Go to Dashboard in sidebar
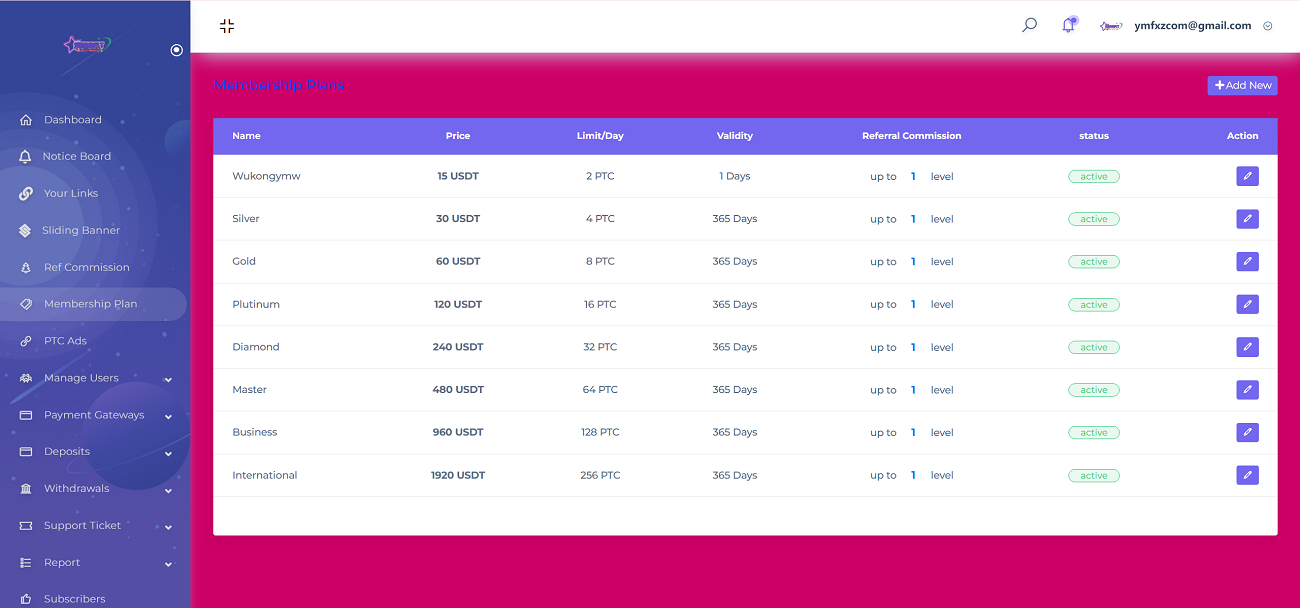The height and width of the screenshot is (608, 1300). (x=72, y=120)
